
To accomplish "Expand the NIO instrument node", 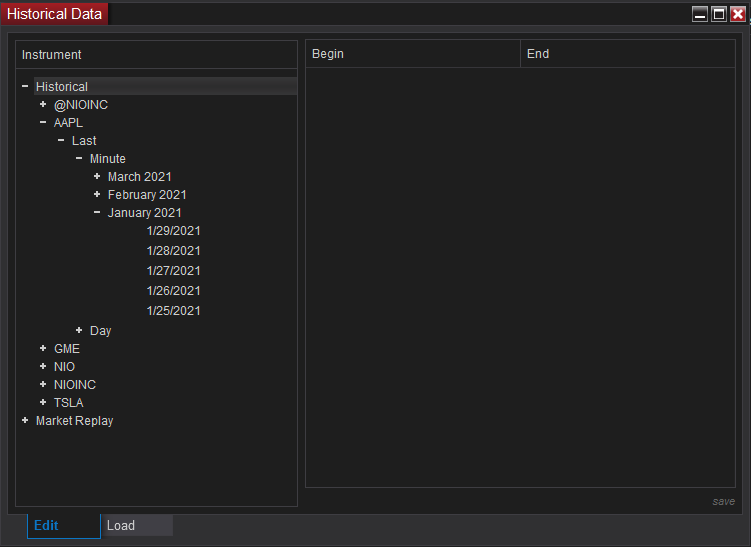I will [43, 366].
